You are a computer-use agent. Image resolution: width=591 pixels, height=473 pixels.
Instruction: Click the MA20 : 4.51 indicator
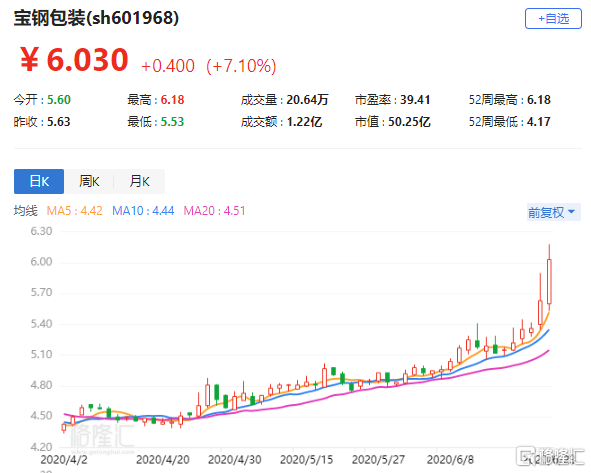214,210
